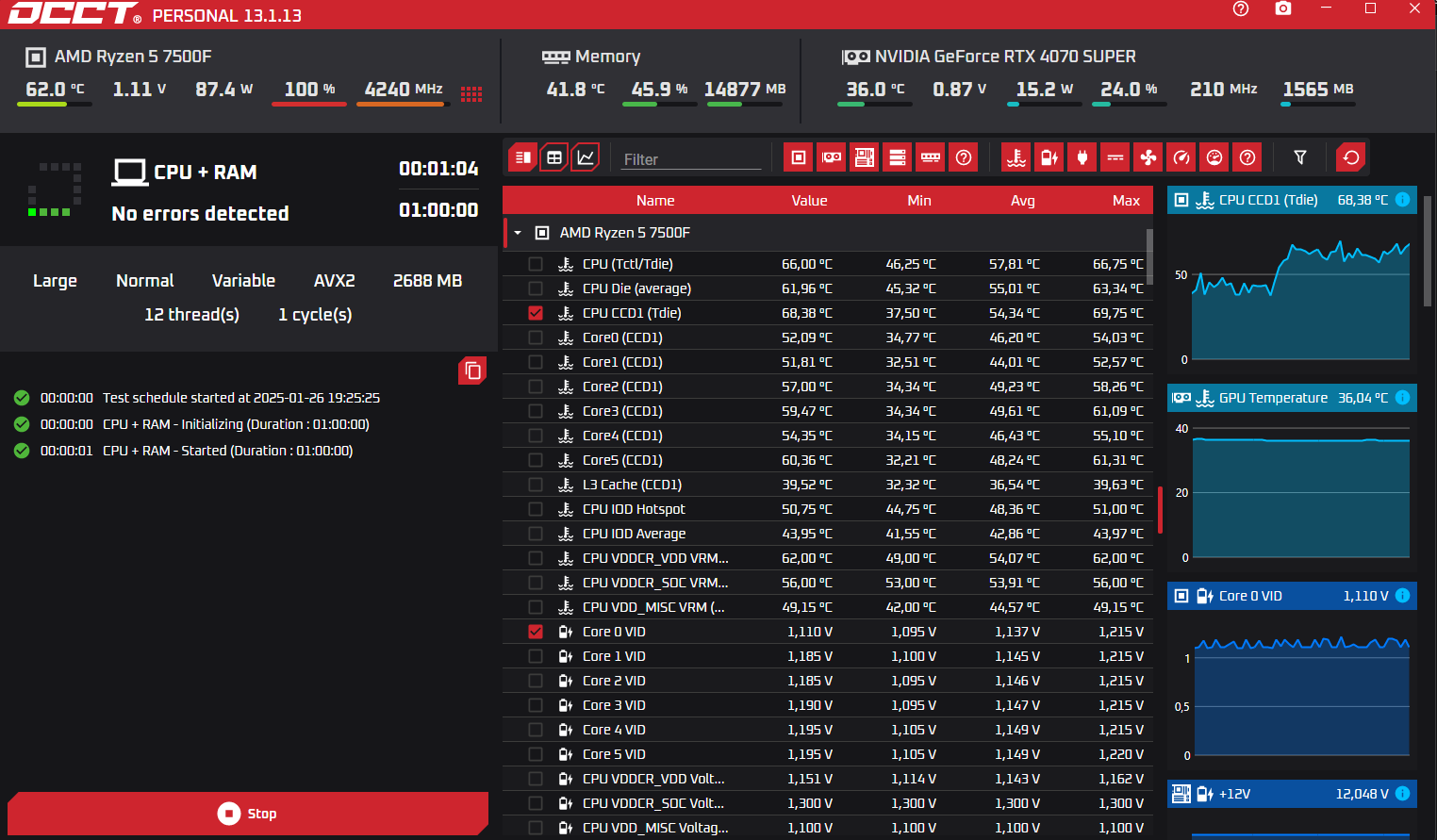The image size is (1437, 840).
Task: Toggle the question-mark filter next to the funnel
Action: [x=1247, y=157]
